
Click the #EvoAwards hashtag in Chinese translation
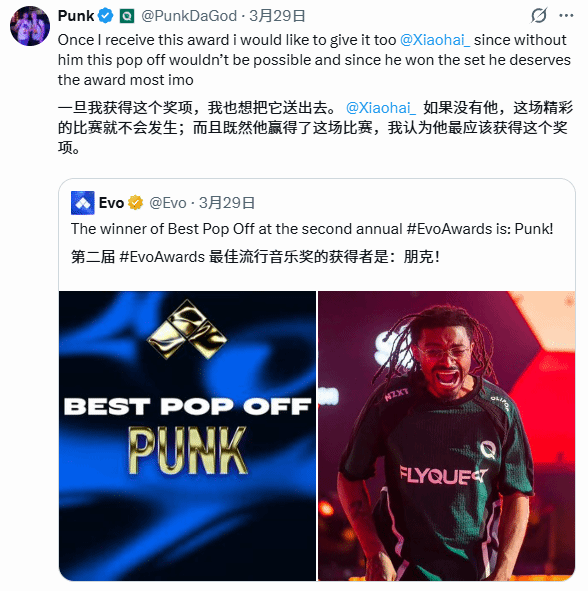tap(162, 257)
